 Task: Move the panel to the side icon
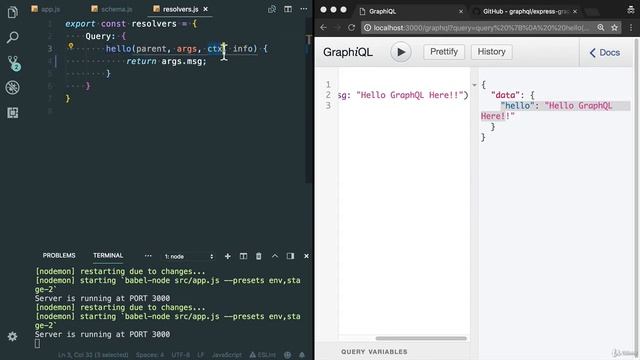(290, 256)
